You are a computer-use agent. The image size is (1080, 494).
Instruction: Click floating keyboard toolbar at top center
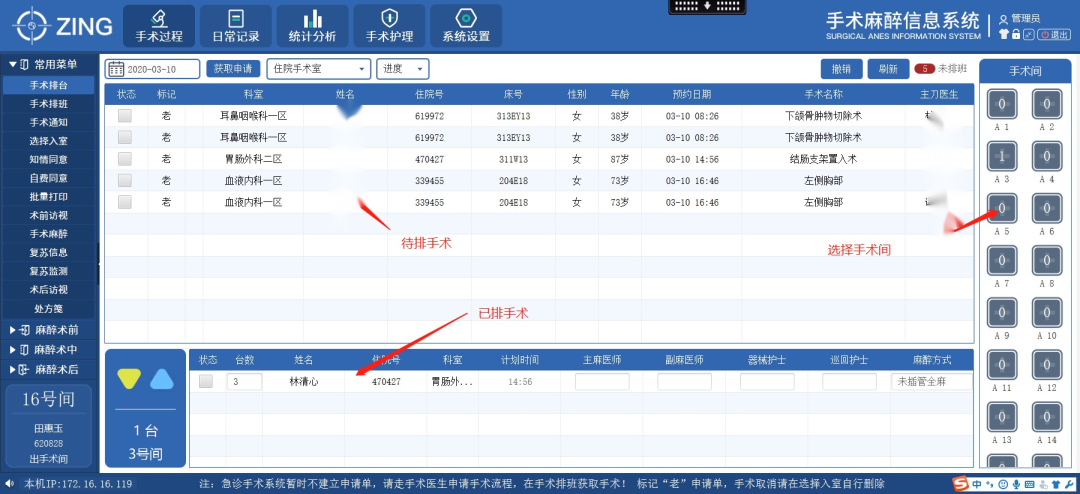pos(707,7)
